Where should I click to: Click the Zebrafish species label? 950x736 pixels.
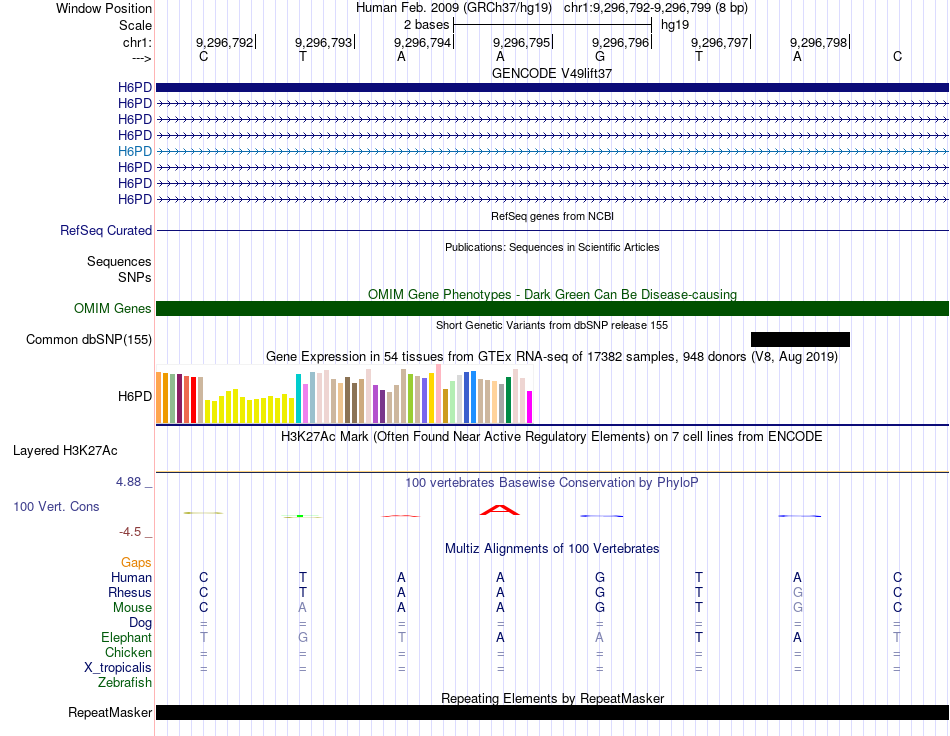point(125,683)
